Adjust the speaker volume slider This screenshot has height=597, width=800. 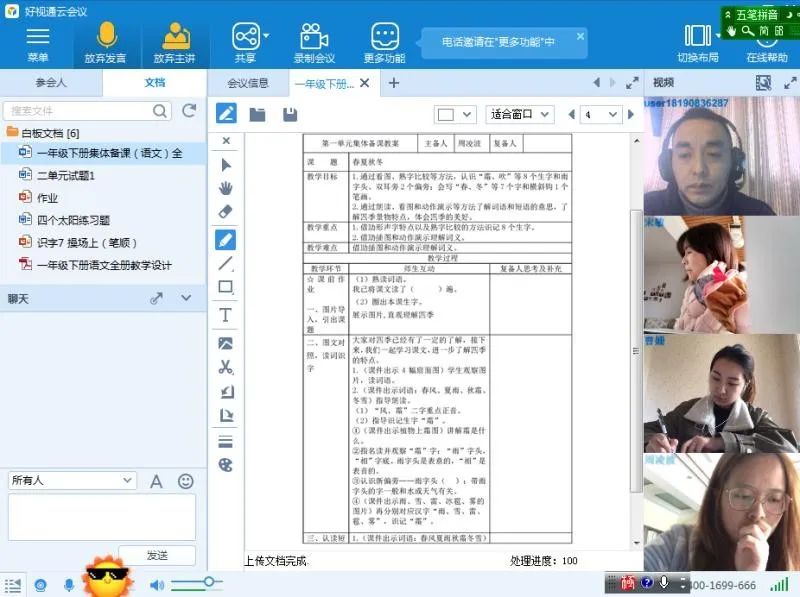pos(208,582)
